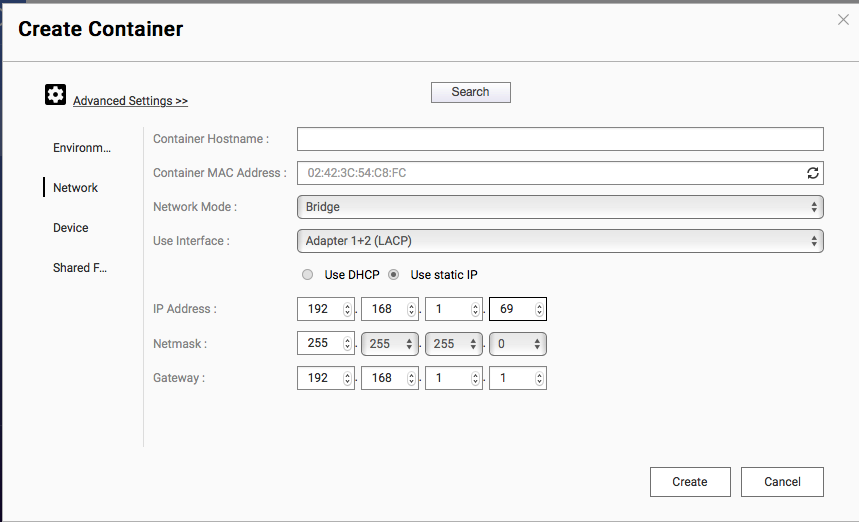This screenshot has height=522, width=859.
Task: Click the Cancel button
Action: point(782,482)
